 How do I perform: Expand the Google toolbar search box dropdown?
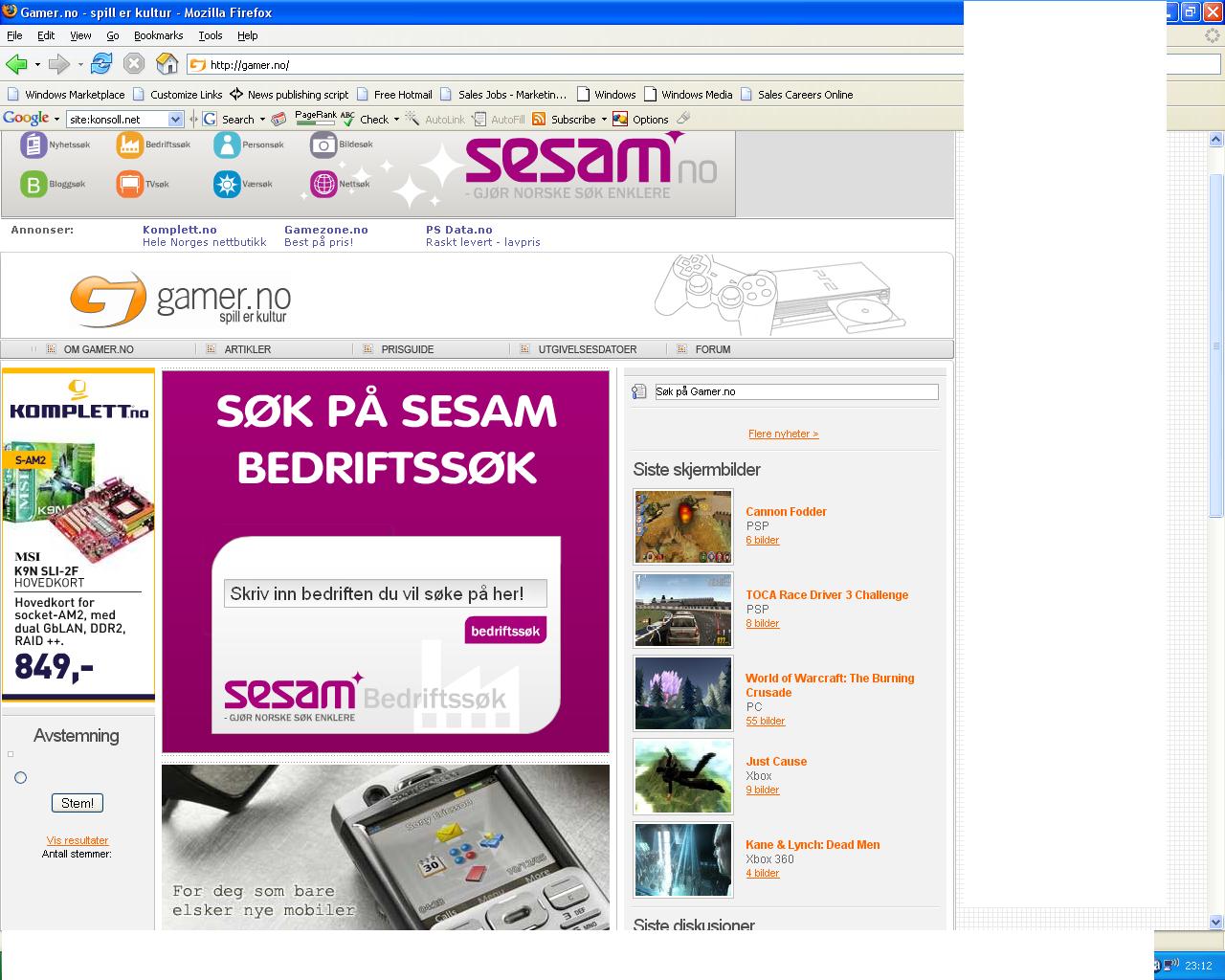point(175,120)
